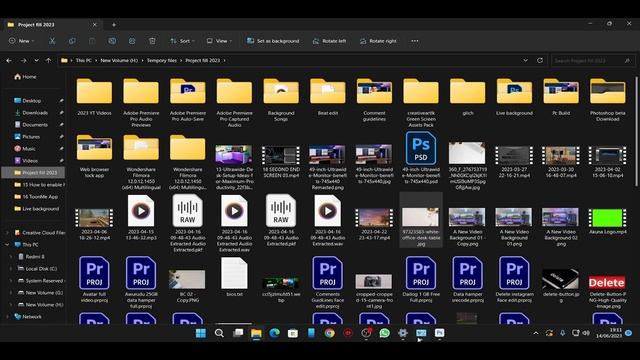This screenshot has height=360, width=640.
Task: Open Videos in navigation pane
Action: click(27, 161)
